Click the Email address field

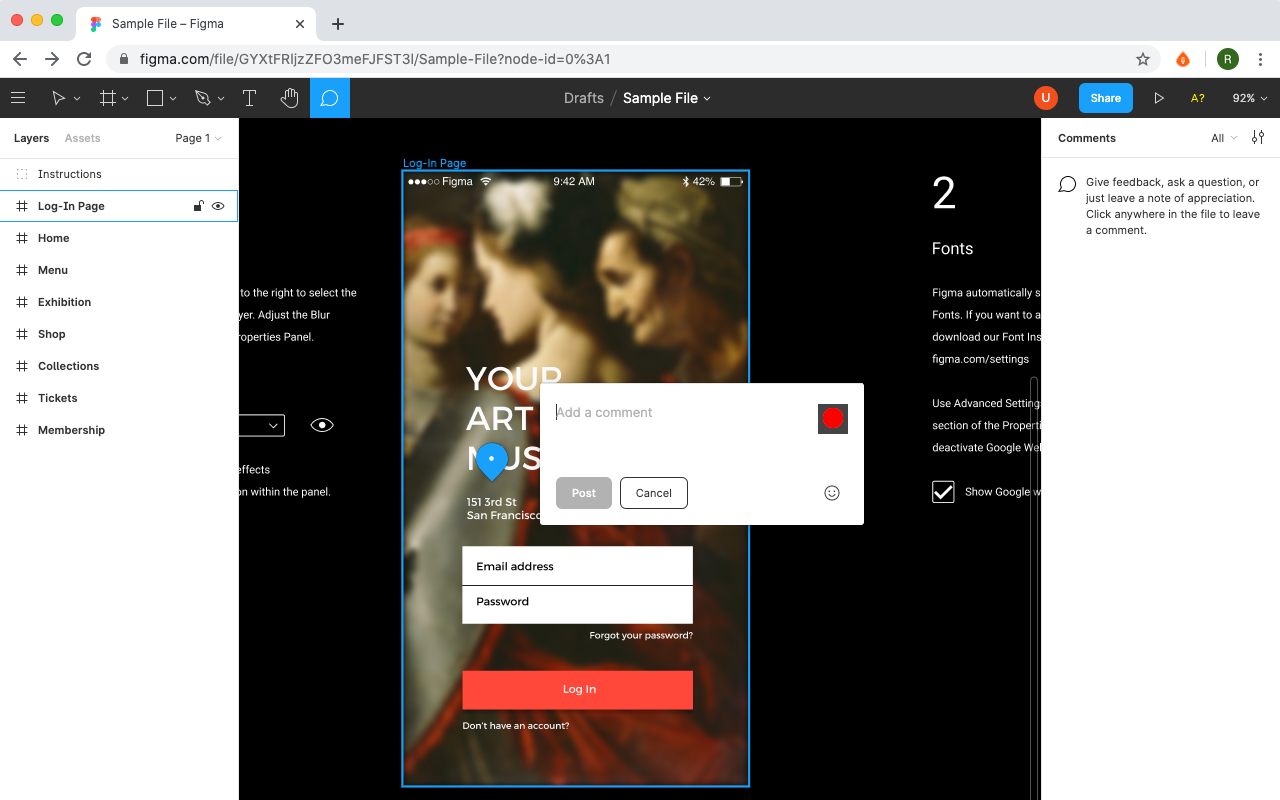(577, 566)
